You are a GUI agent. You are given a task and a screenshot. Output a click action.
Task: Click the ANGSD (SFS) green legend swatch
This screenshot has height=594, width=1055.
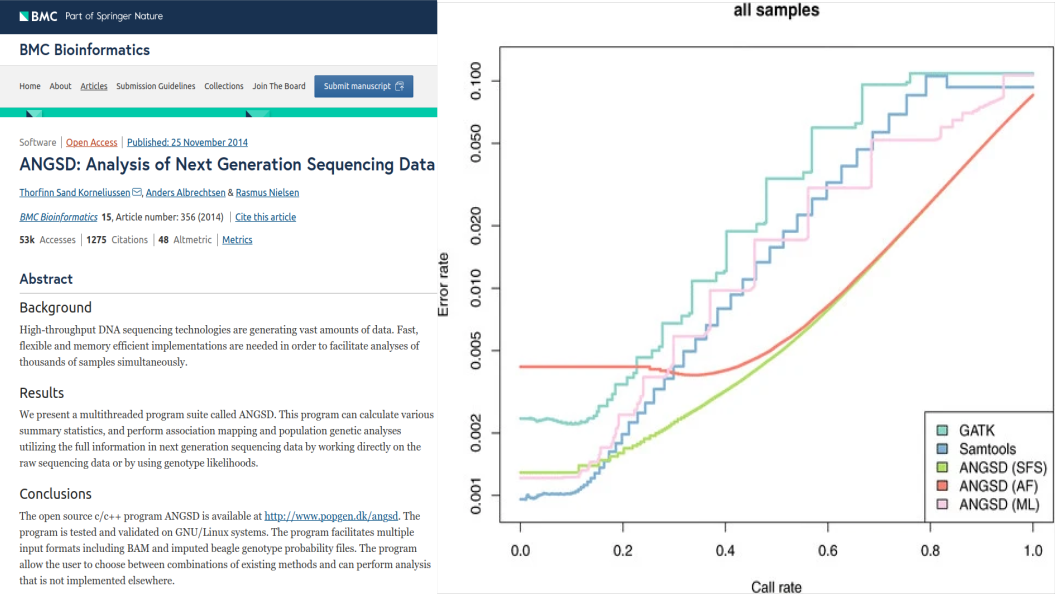pos(940,467)
